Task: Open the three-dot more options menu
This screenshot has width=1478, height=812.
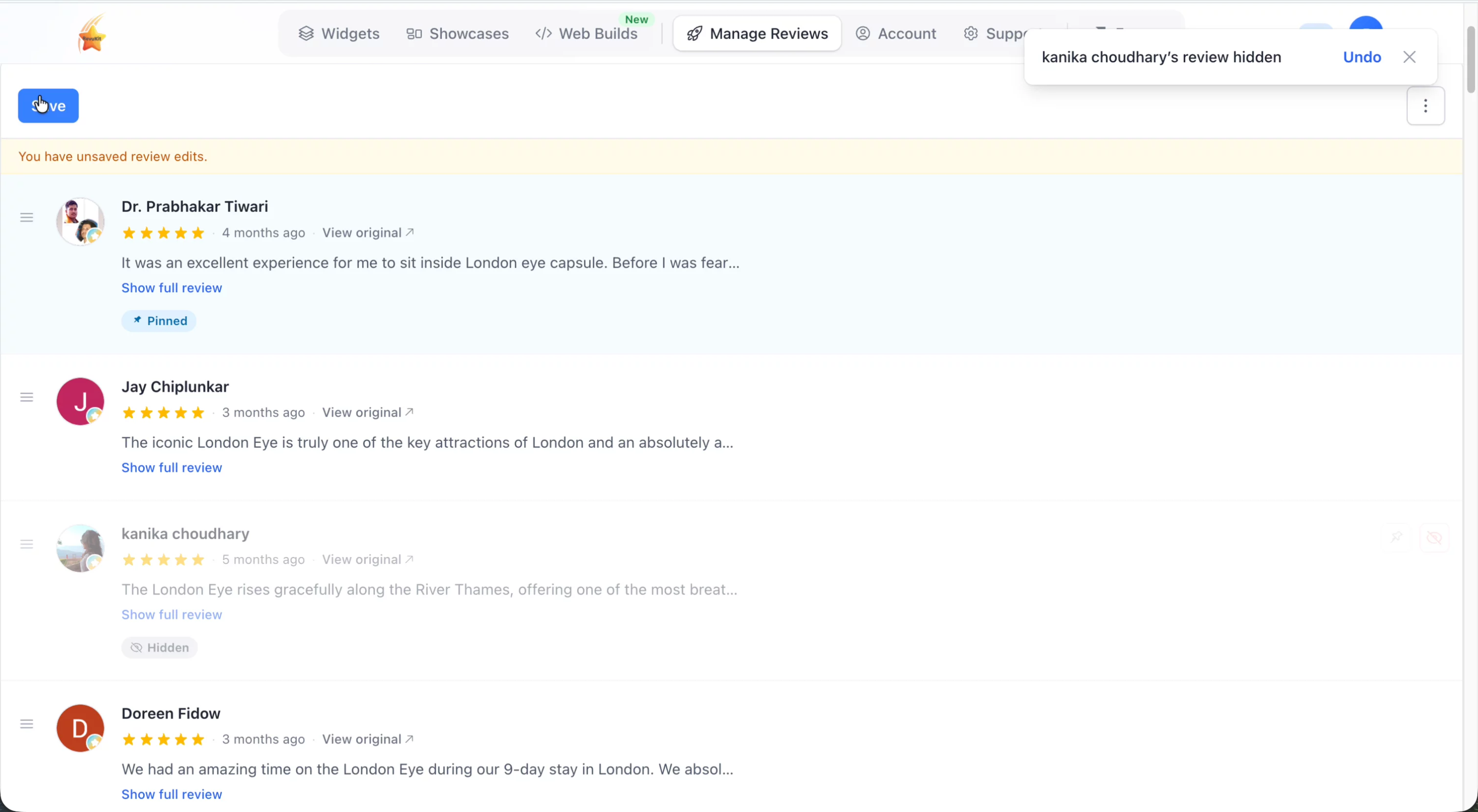Action: [1425, 106]
